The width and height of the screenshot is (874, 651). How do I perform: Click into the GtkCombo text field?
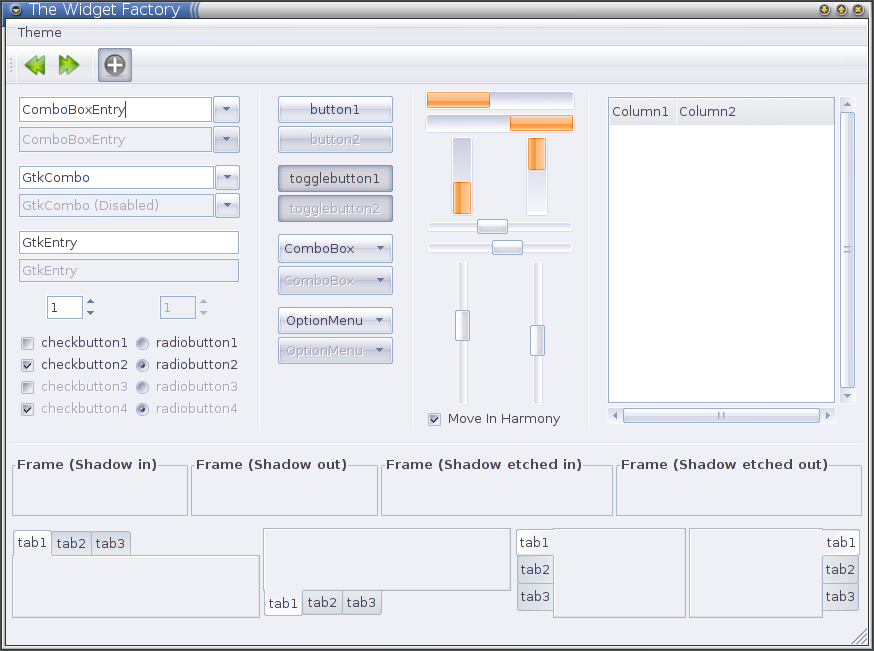coord(116,178)
